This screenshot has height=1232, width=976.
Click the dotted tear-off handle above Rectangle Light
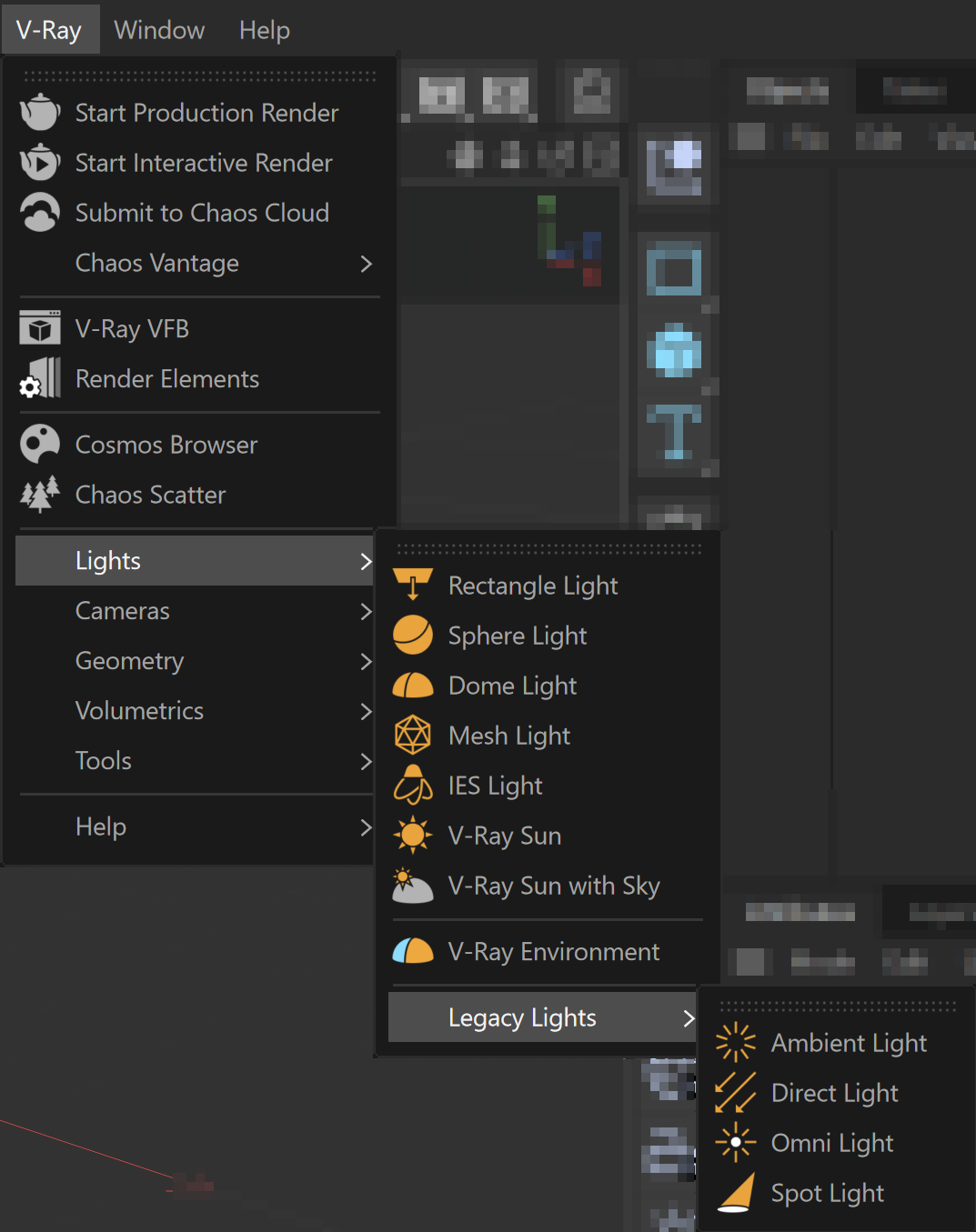point(548,549)
